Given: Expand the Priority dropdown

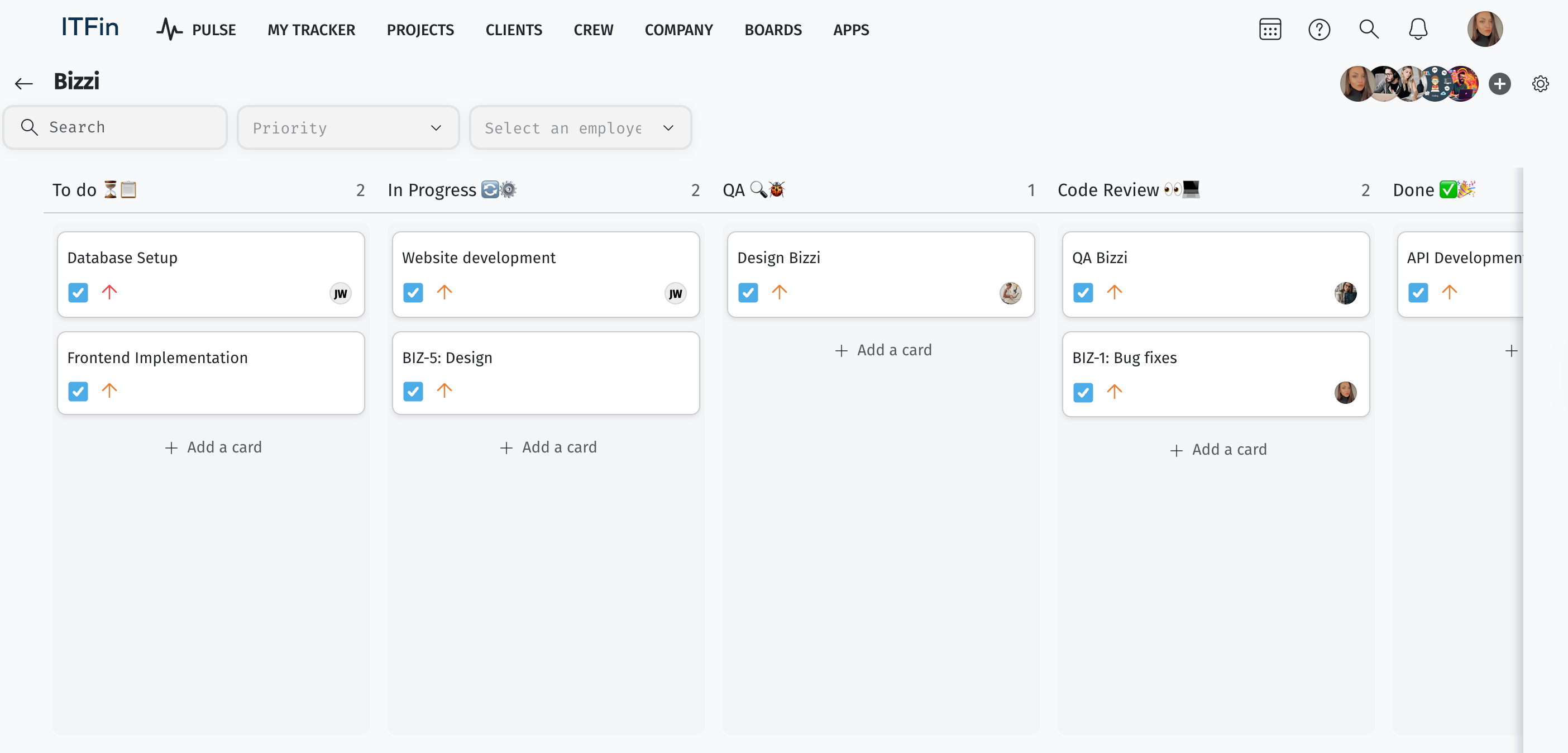Looking at the screenshot, I should point(347,128).
